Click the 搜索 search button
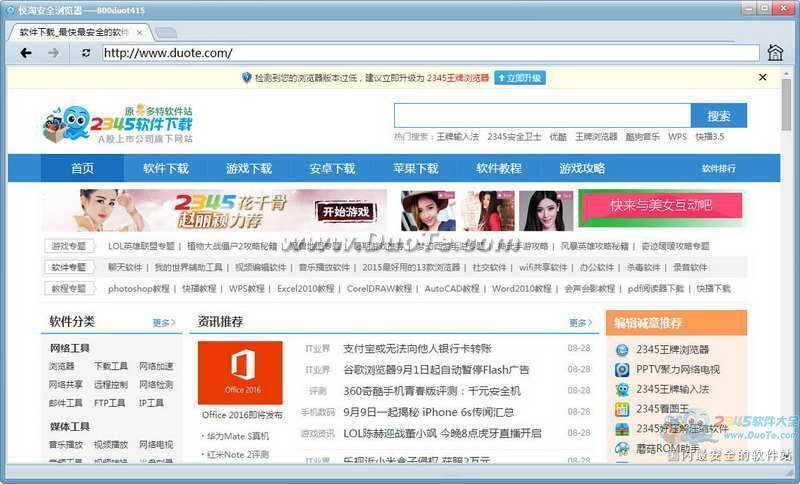The width and height of the screenshot is (800, 484). pos(718,116)
